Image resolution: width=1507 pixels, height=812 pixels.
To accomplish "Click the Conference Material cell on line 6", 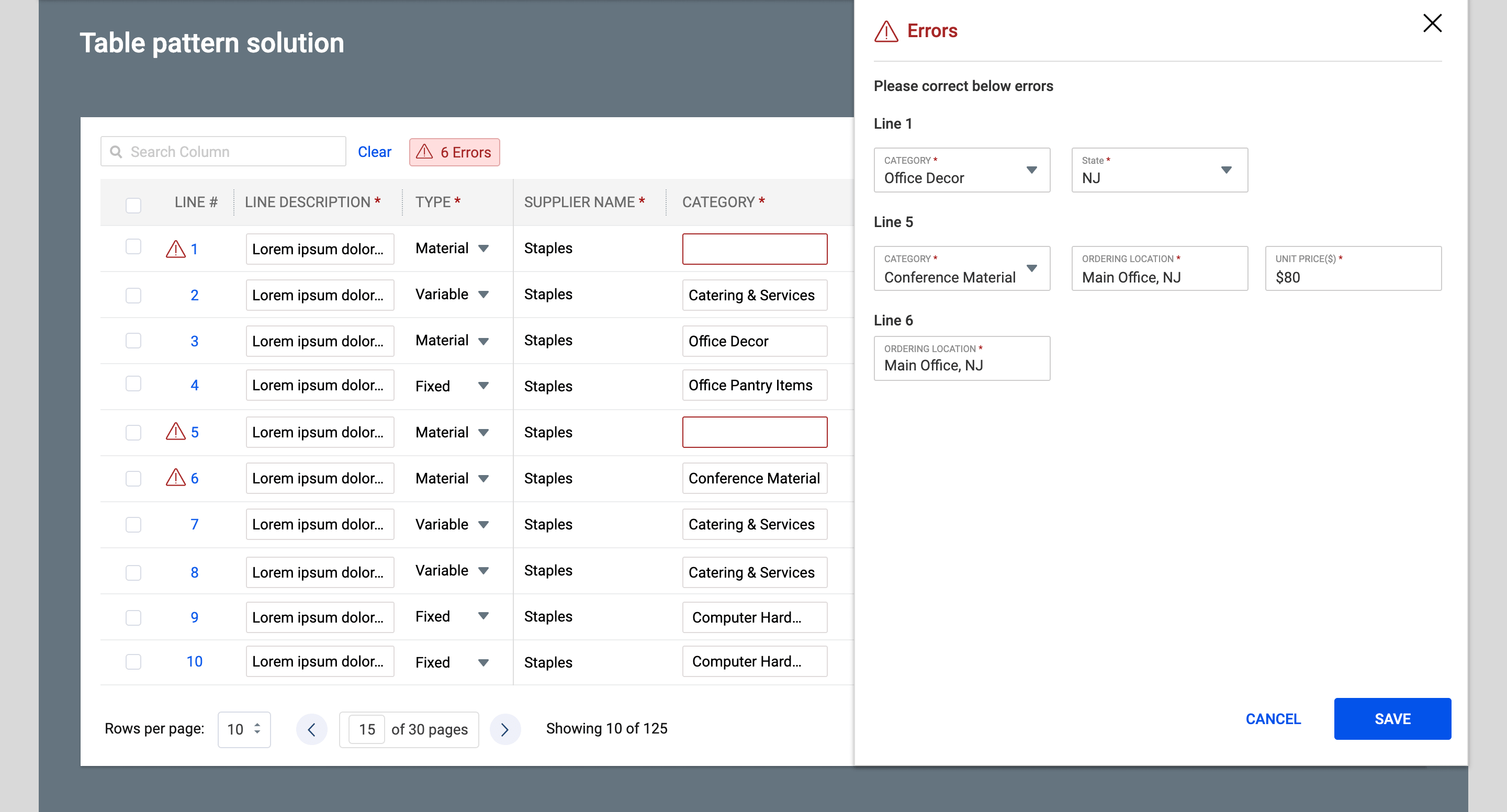I will coord(755,479).
